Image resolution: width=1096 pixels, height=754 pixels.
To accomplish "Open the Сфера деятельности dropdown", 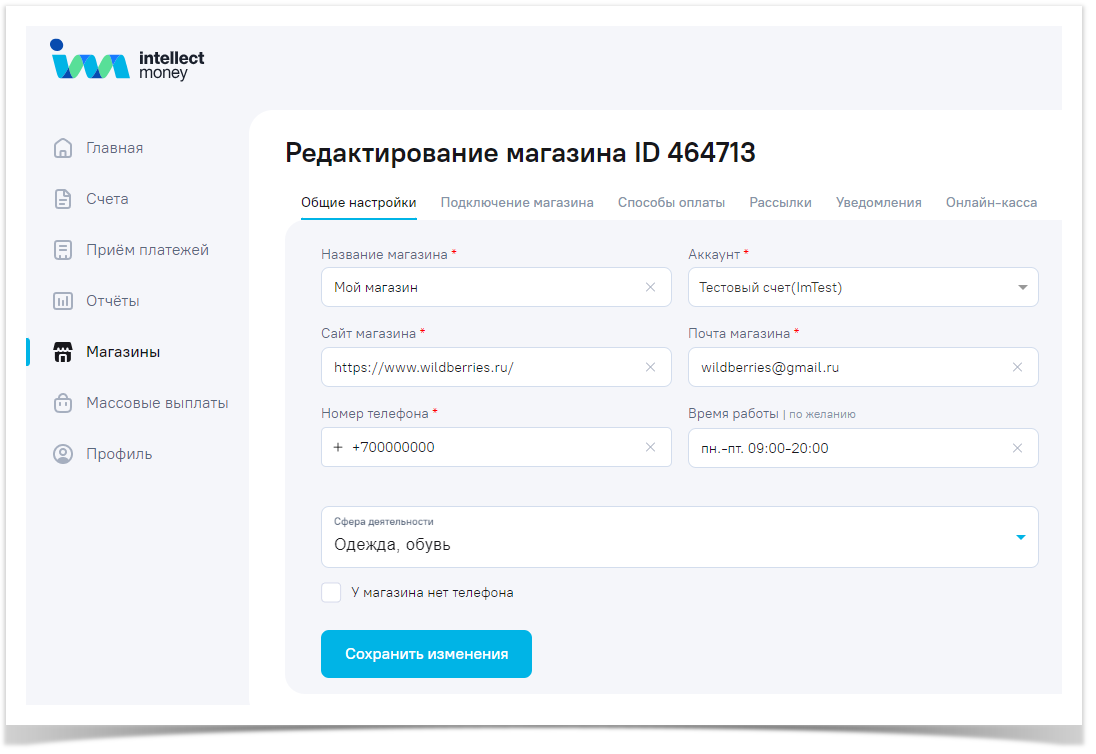I will click(1020, 537).
